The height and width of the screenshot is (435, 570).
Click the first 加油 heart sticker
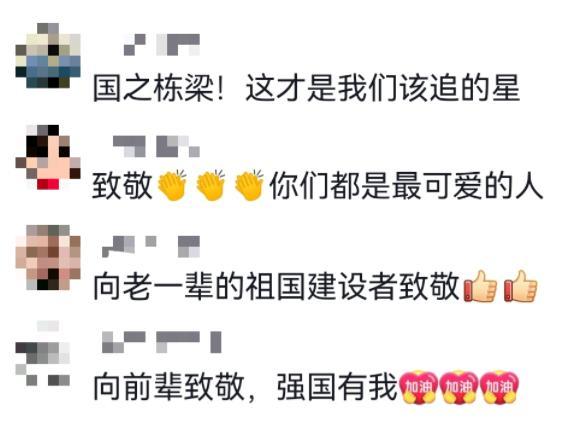[x=418, y=387]
